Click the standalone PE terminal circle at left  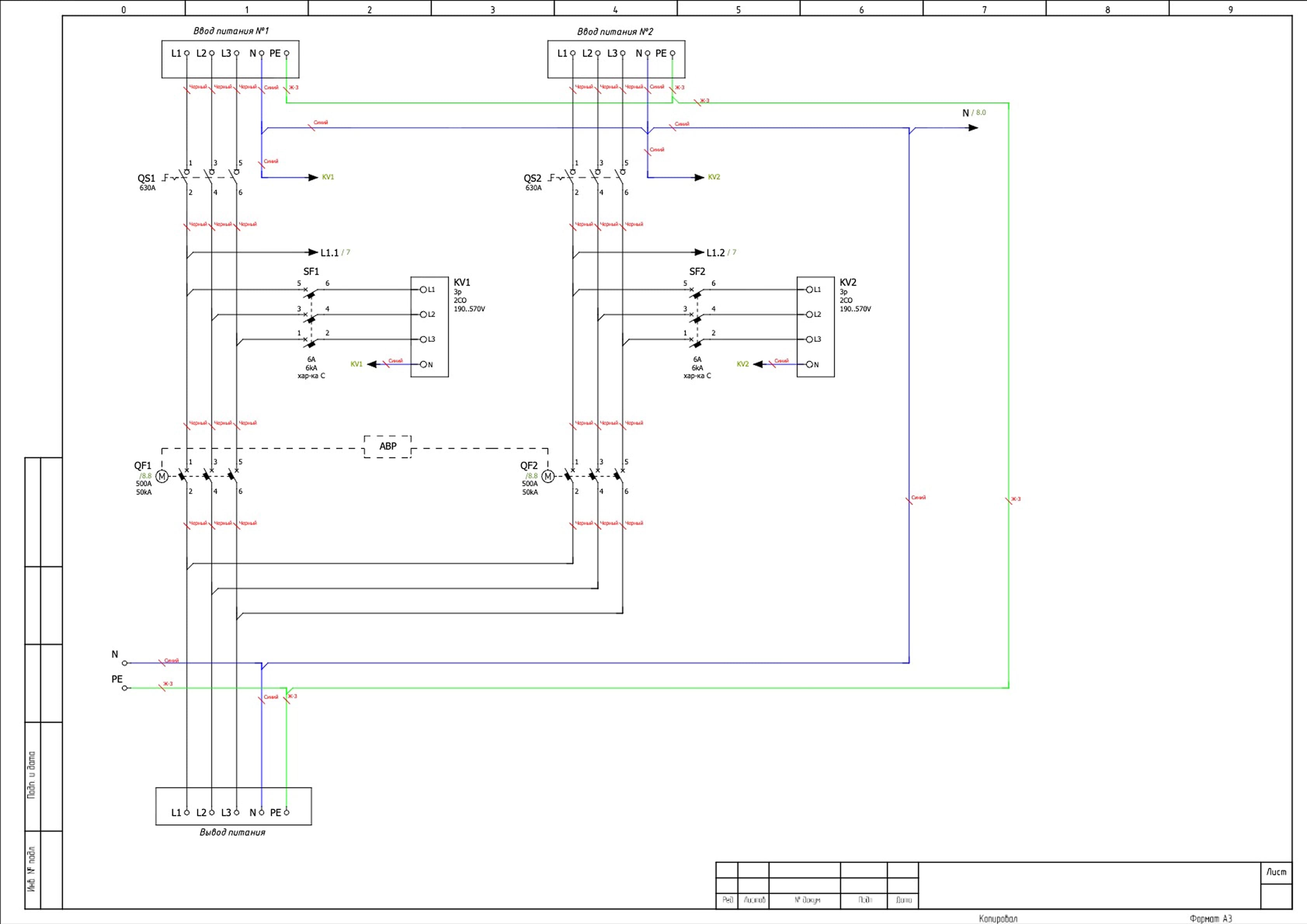(125, 688)
